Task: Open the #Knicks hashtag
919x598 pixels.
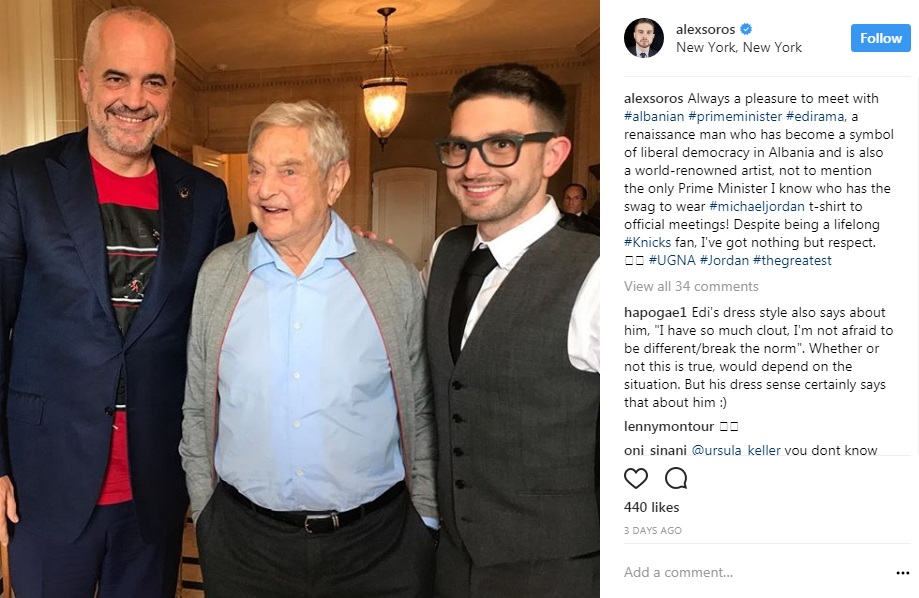Action: coord(647,242)
